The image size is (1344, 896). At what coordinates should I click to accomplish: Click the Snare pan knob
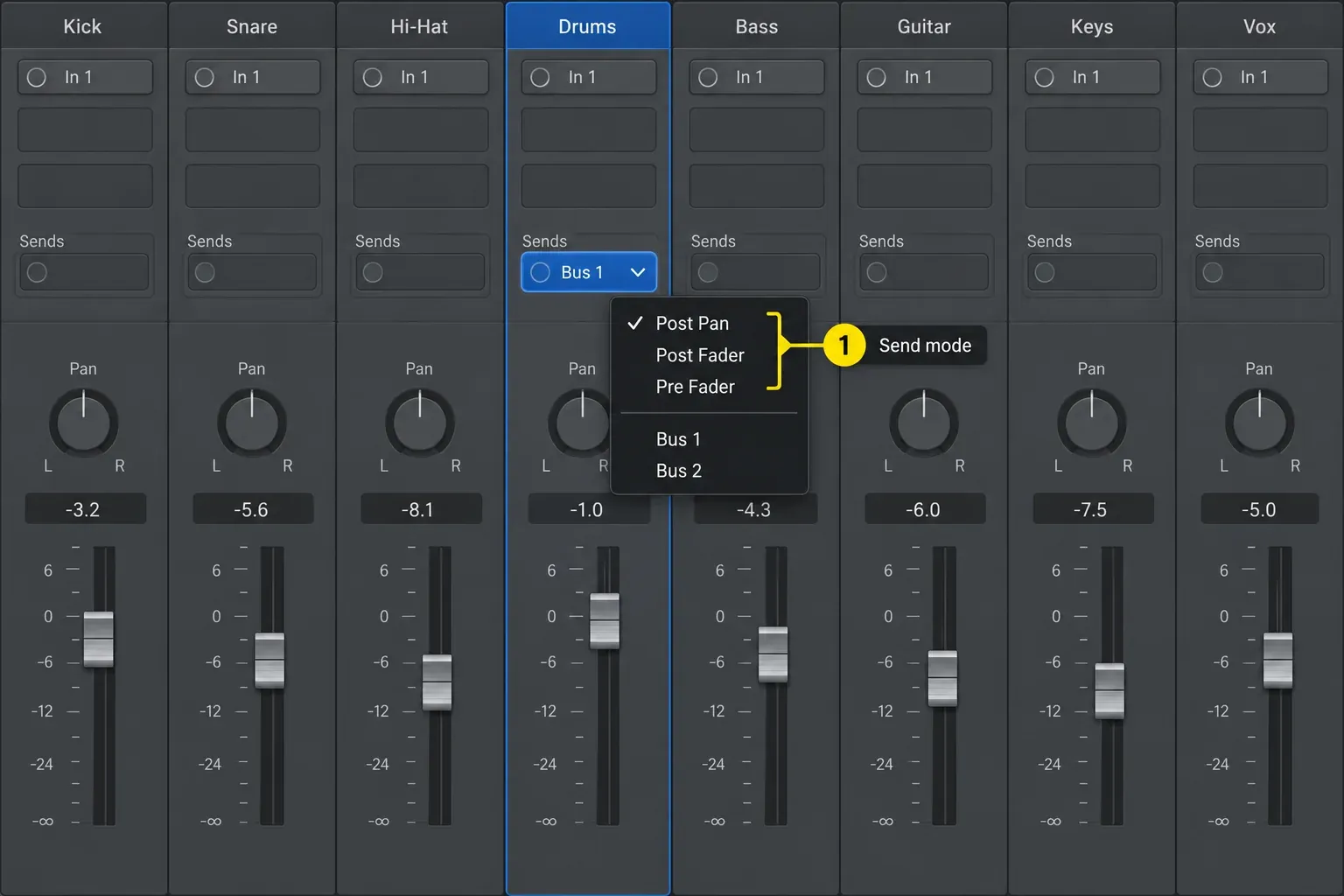tap(252, 423)
